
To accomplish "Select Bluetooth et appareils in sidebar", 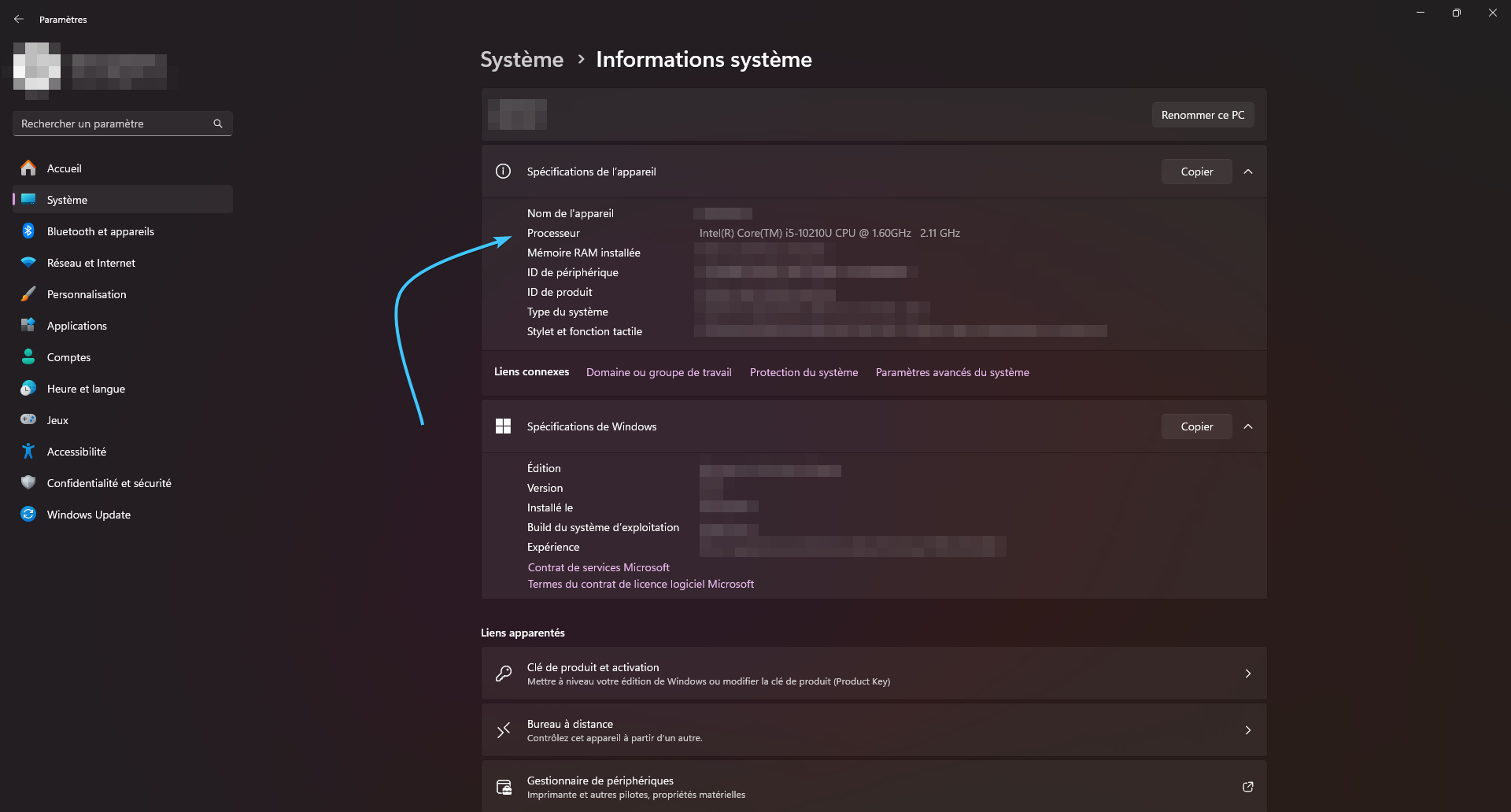I will (x=123, y=231).
